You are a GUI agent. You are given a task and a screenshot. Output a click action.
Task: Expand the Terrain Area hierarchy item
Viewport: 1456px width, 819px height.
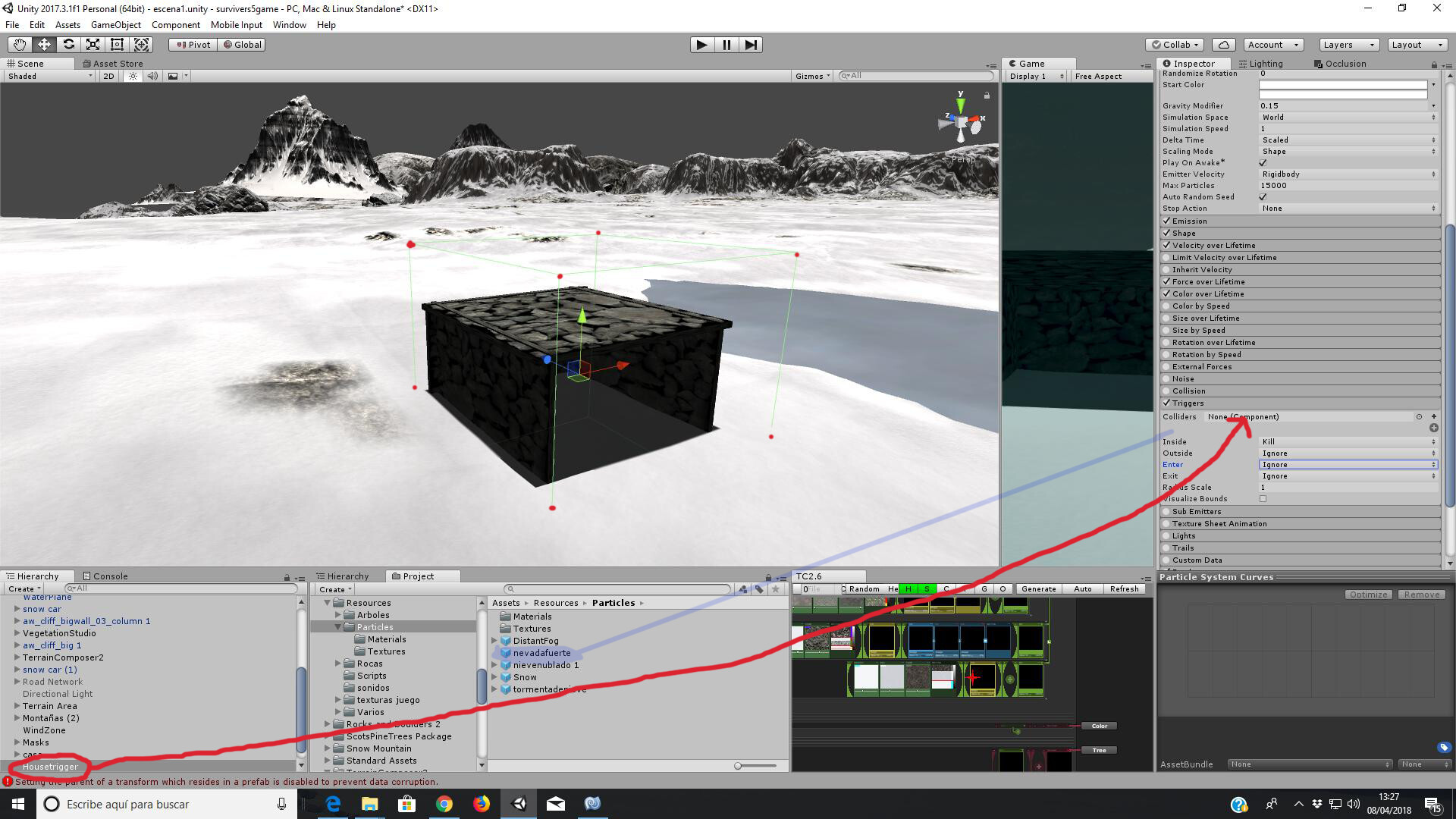click(x=17, y=706)
